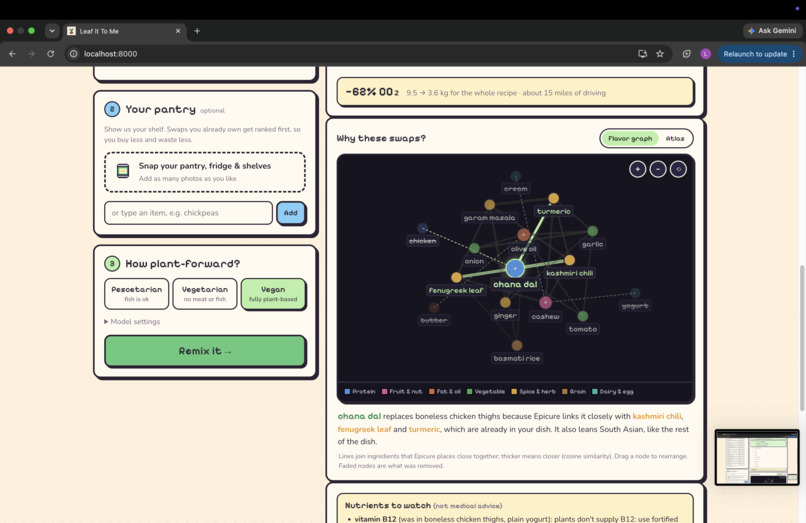Switch to Flavor graph view
Viewport: 806px width, 523px height.
point(630,138)
